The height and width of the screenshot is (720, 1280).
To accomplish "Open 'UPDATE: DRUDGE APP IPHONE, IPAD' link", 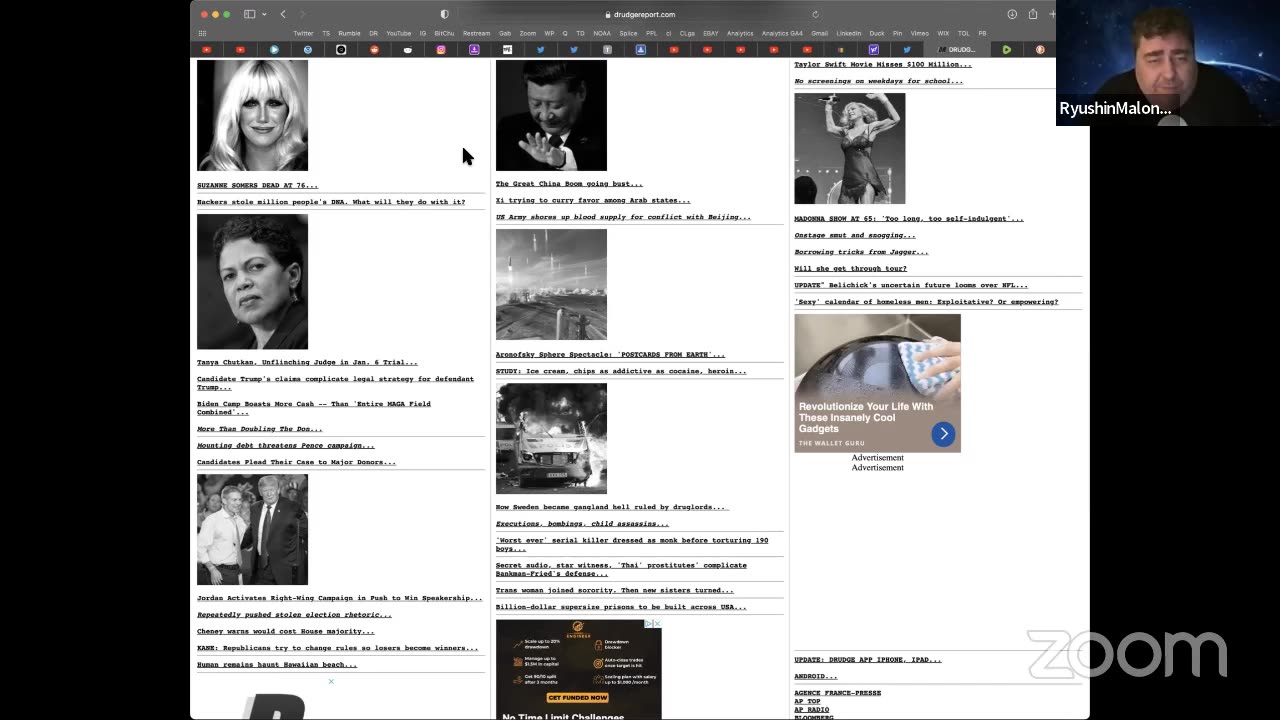I will click(868, 660).
